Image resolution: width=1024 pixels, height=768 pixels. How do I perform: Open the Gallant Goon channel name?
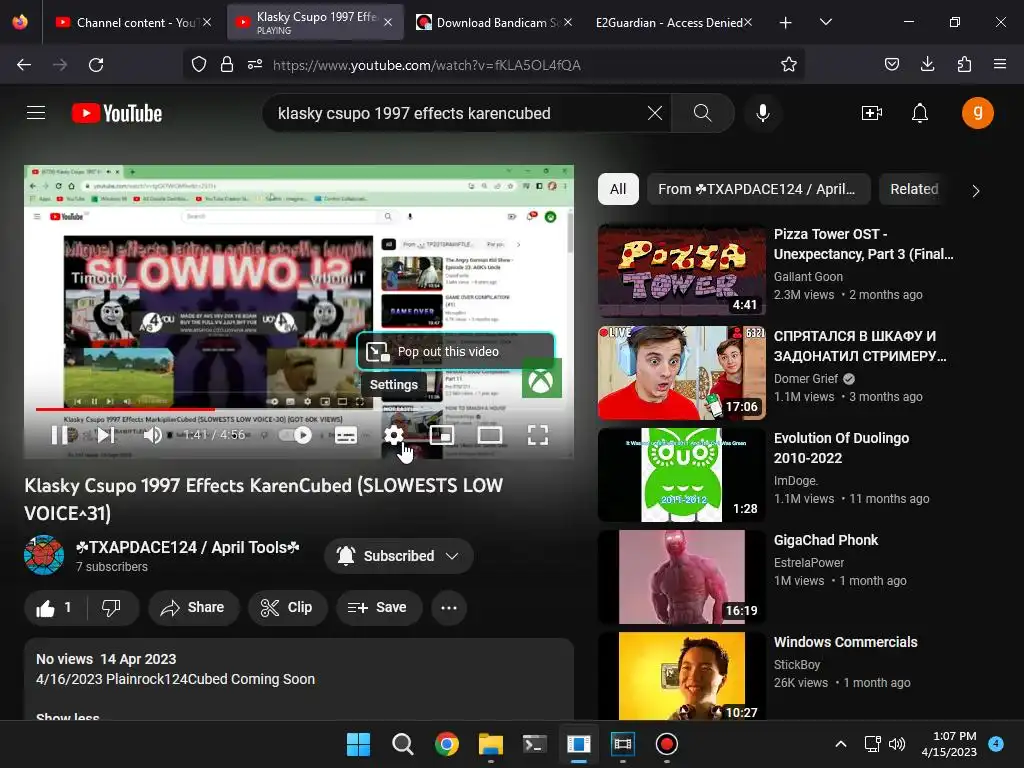[808, 277]
